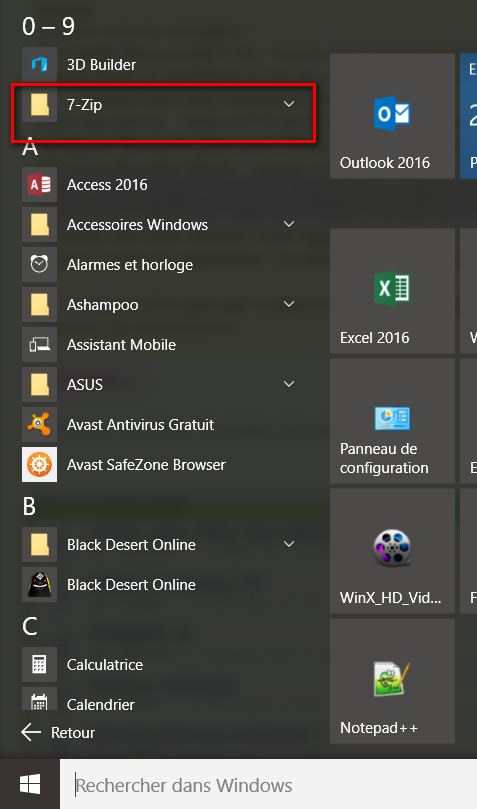
Task: Open the Notepad++ tile
Action: (x=392, y=681)
